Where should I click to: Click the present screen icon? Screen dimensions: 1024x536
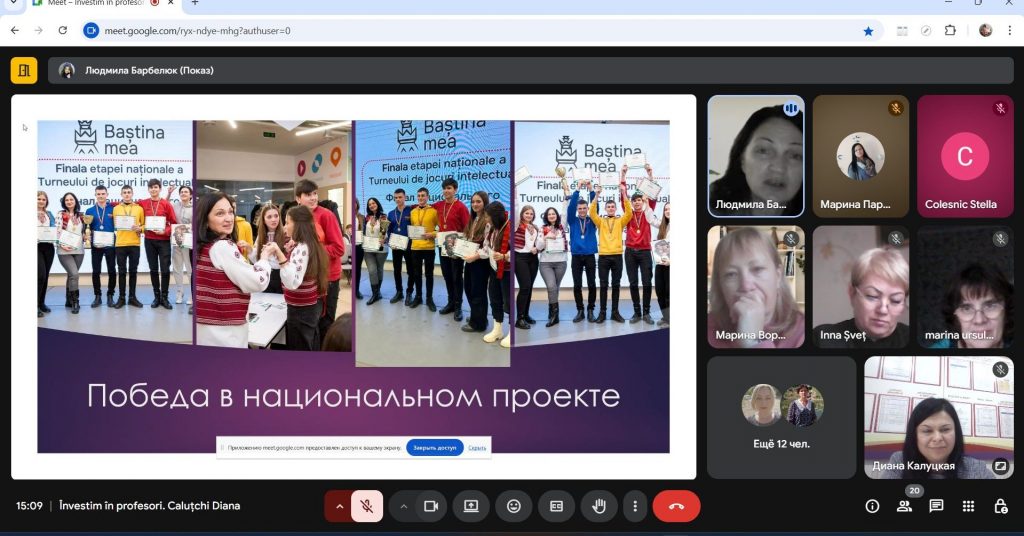tap(471, 506)
